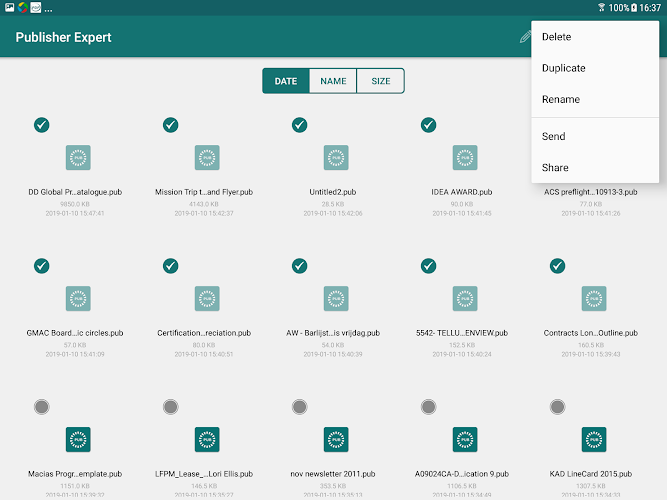
Task: Open the Contracts Lon...Outline.pub file icon
Action: pyautogui.click(x=594, y=298)
